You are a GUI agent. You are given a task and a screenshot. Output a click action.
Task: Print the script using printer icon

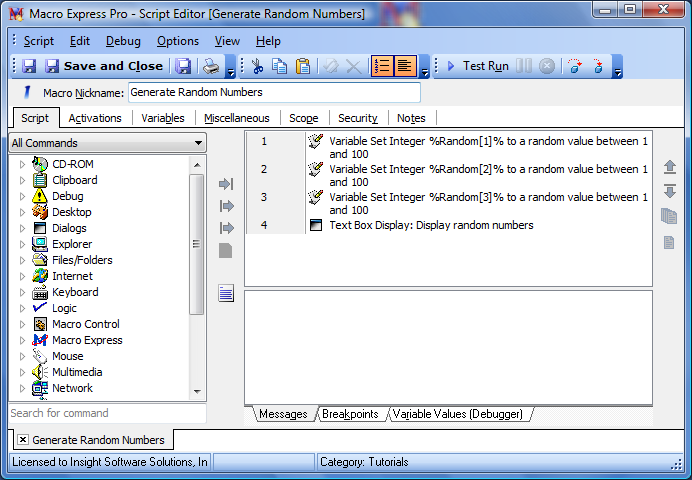211,66
